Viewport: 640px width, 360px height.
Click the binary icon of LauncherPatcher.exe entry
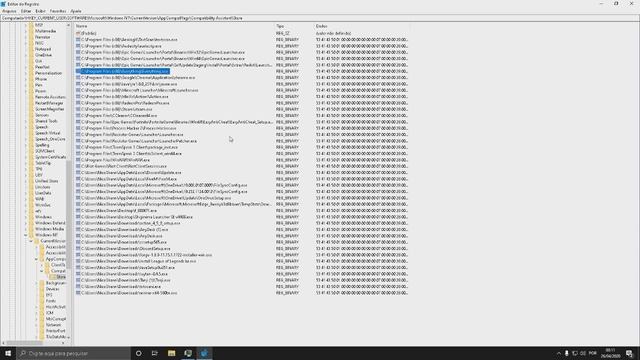tap(78, 141)
